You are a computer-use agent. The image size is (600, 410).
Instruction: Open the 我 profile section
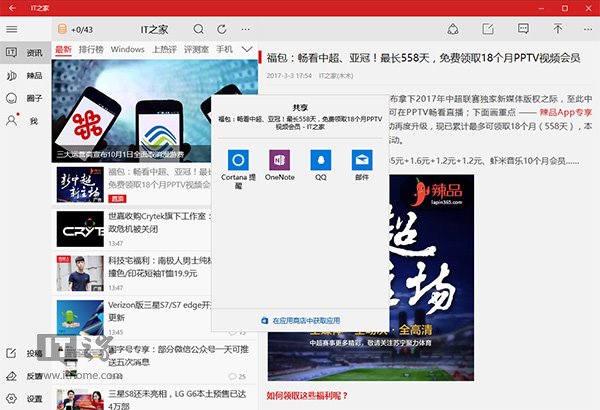pyautogui.click(x=25, y=121)
